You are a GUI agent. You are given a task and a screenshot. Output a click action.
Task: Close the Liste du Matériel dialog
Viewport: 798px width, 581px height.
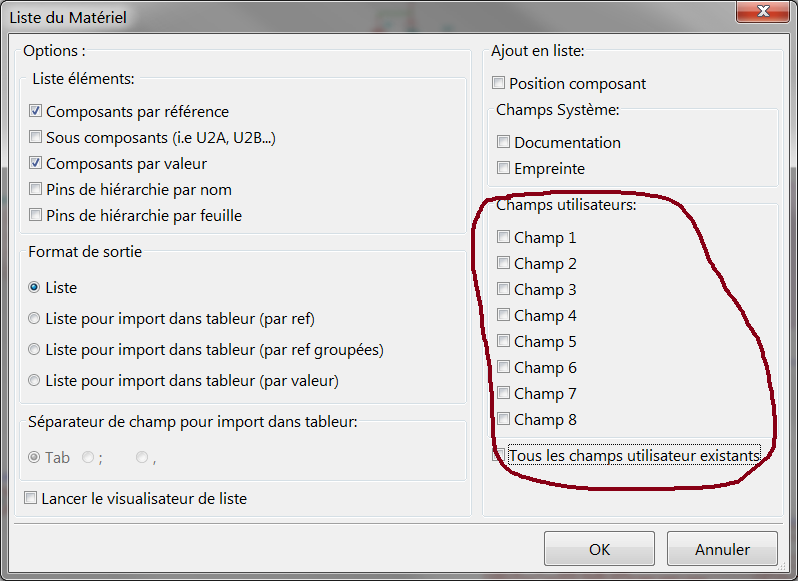[762, 11]
